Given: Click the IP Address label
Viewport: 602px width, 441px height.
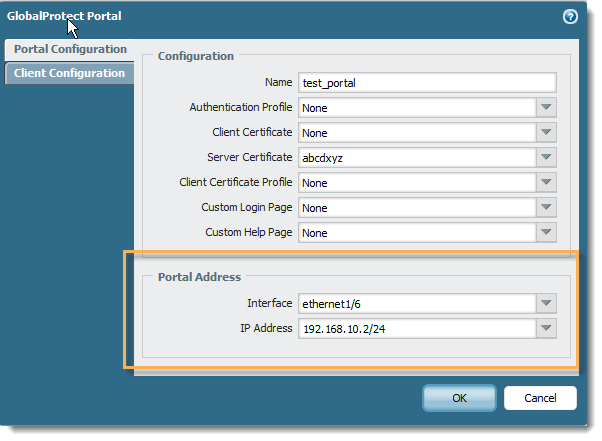Looking at the screenshot, I should tap(266, 328).
